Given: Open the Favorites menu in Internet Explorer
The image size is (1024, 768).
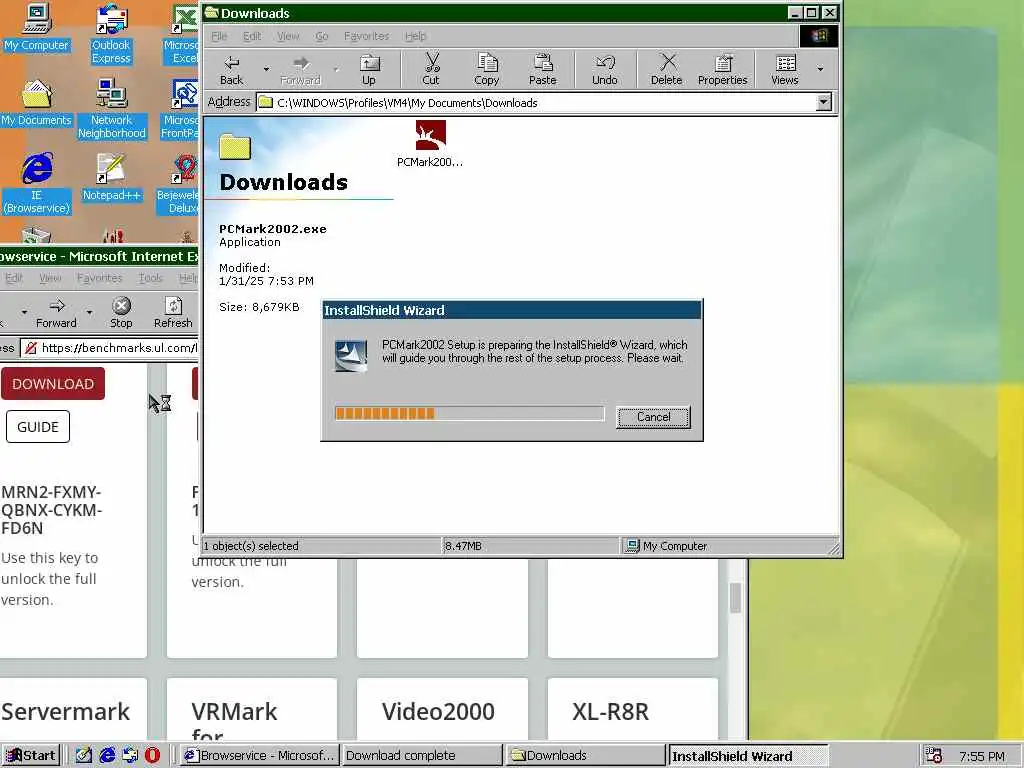Looking at the screenshot, I should click(99, 278).
